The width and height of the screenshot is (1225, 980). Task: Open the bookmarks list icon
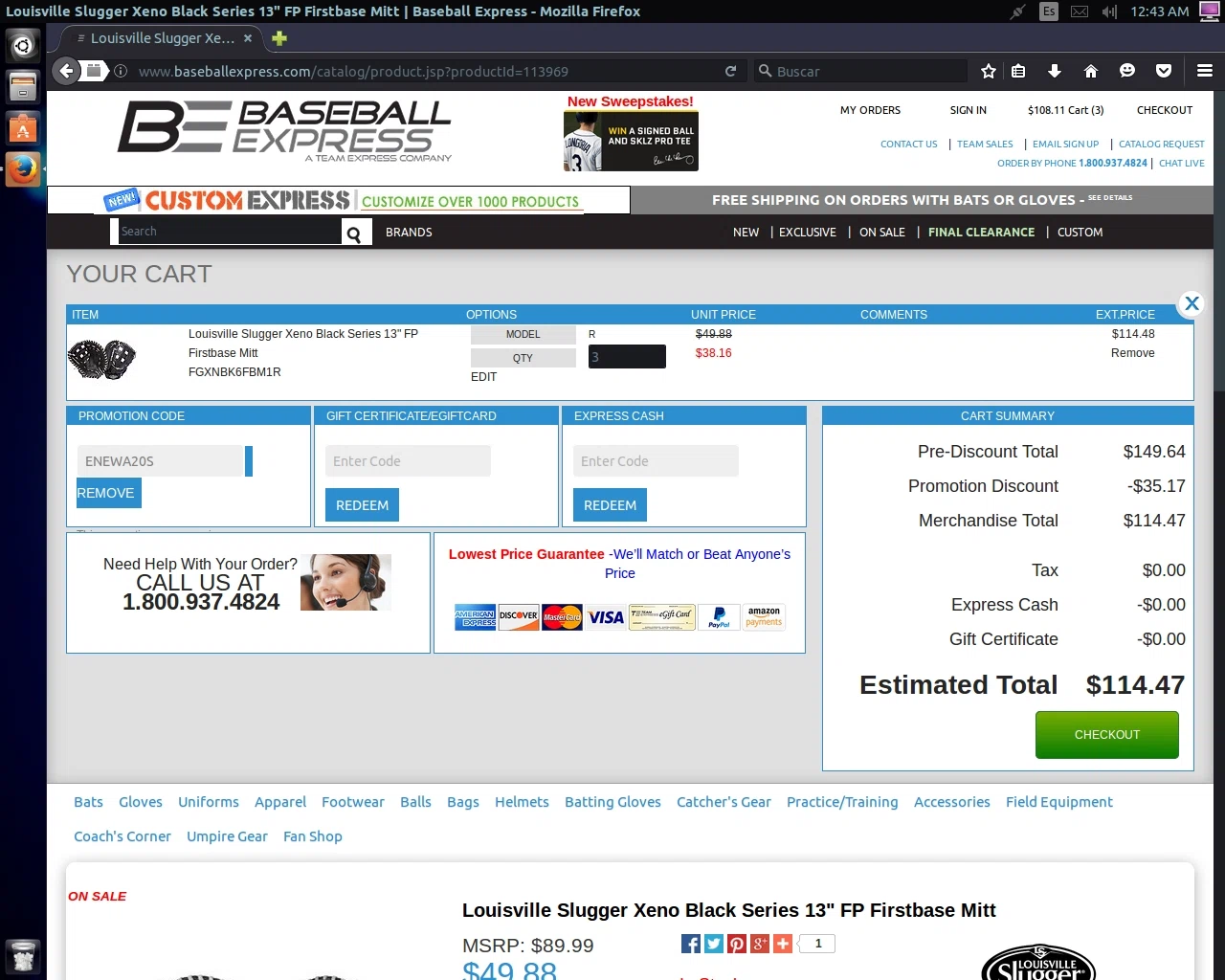pyautogui.click(x=1018, y=71)
